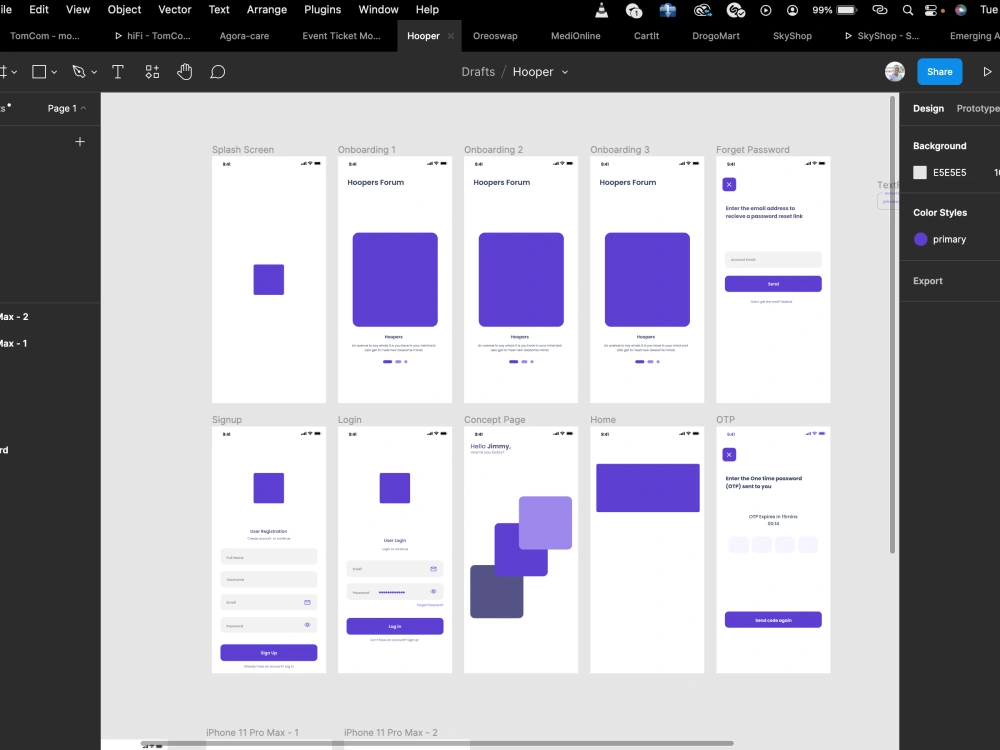Open the Resources components tool
This screenshot has width=1000, height=750.
(152, 72)
